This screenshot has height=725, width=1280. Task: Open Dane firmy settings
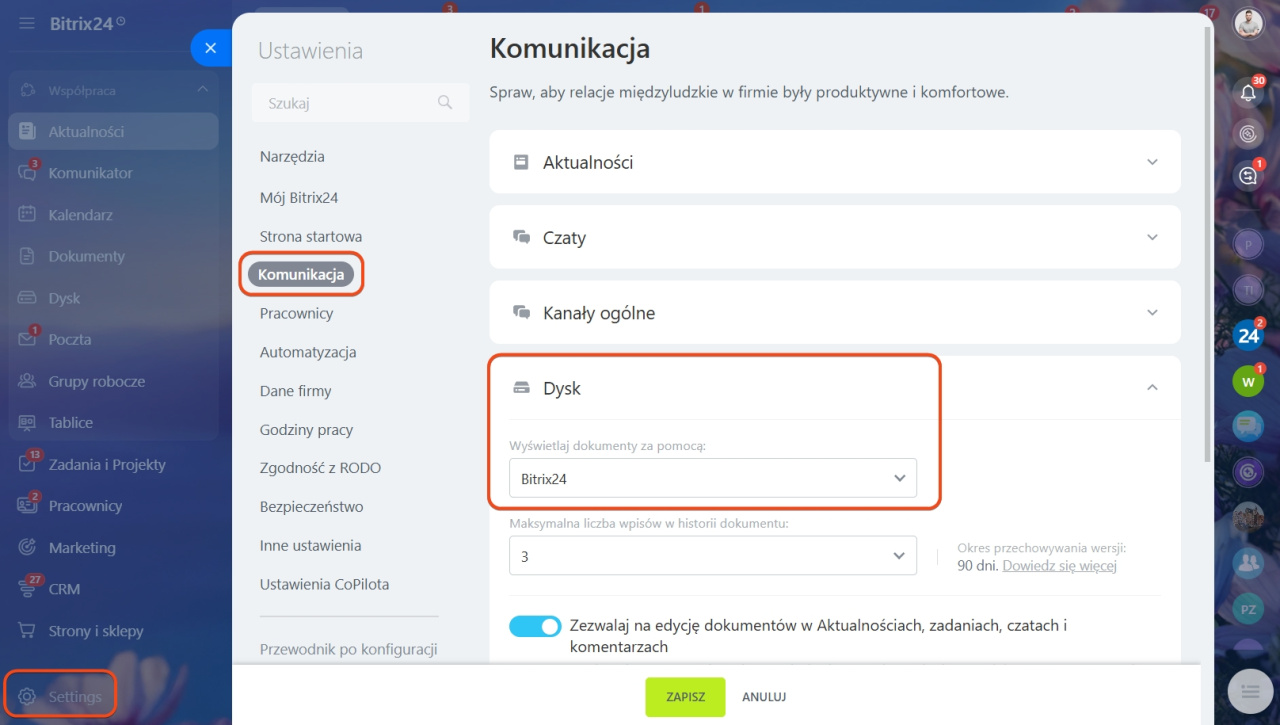pyautogui.click(x=295, y=392)
